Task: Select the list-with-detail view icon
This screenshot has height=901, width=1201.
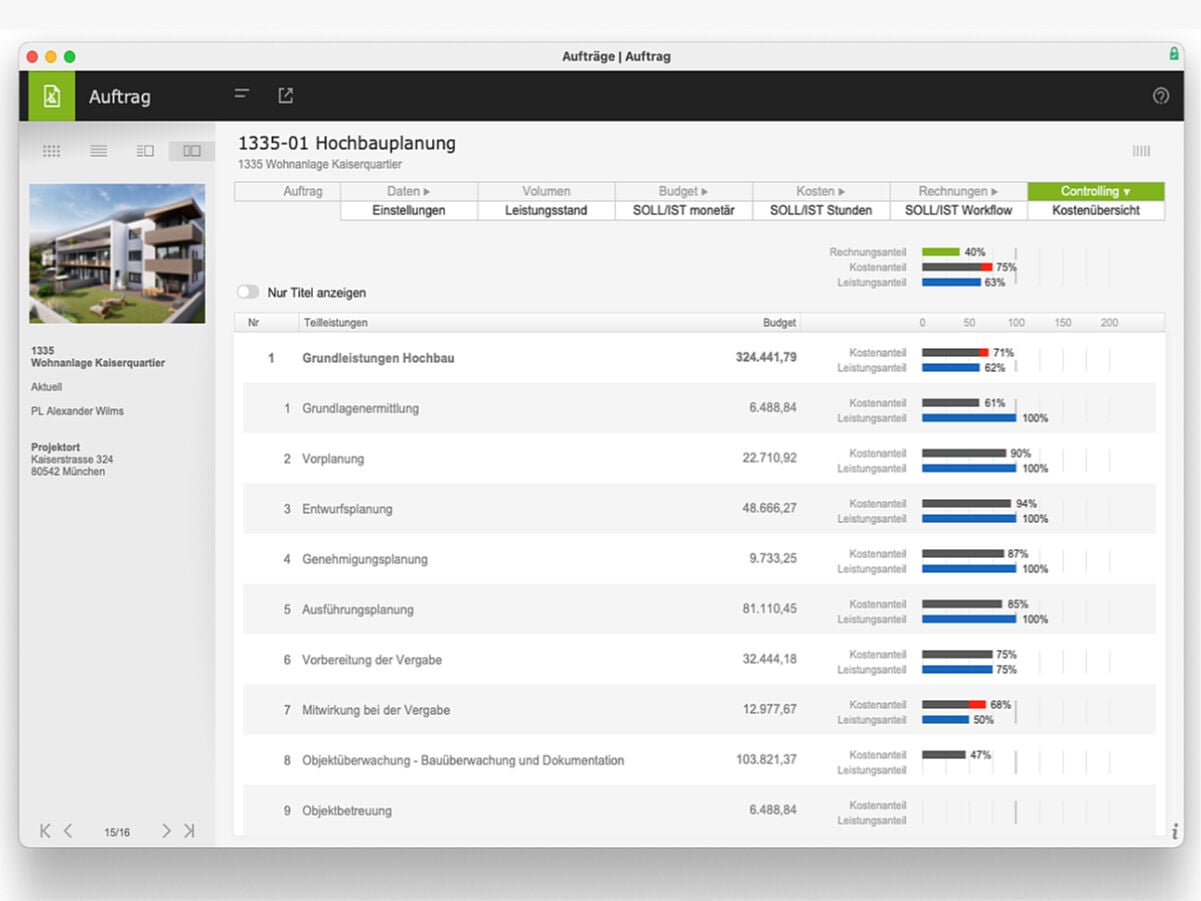Action: click(x=145, y=151)
